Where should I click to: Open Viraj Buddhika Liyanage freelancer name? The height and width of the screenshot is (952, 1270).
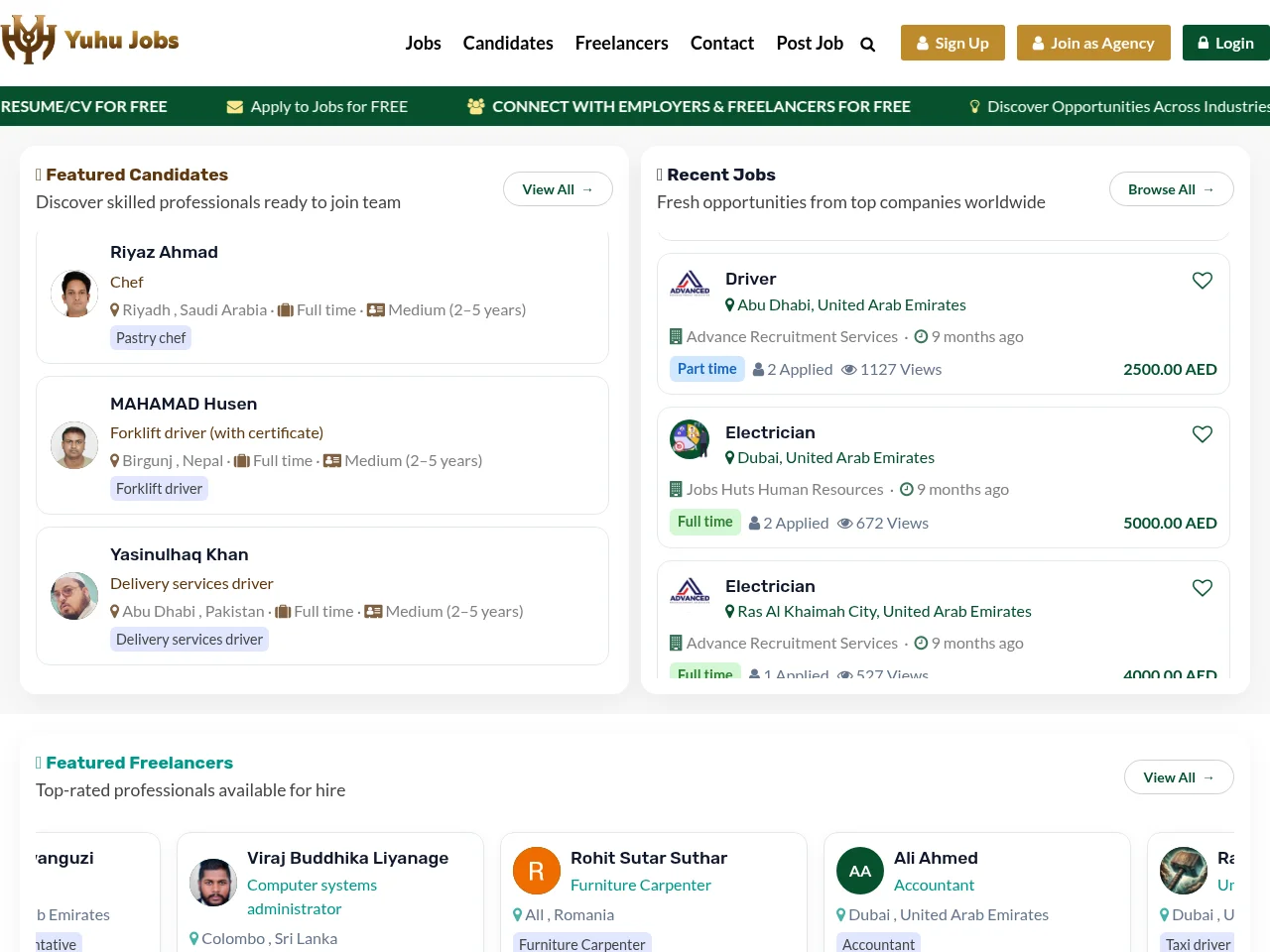tap(347, 859)
